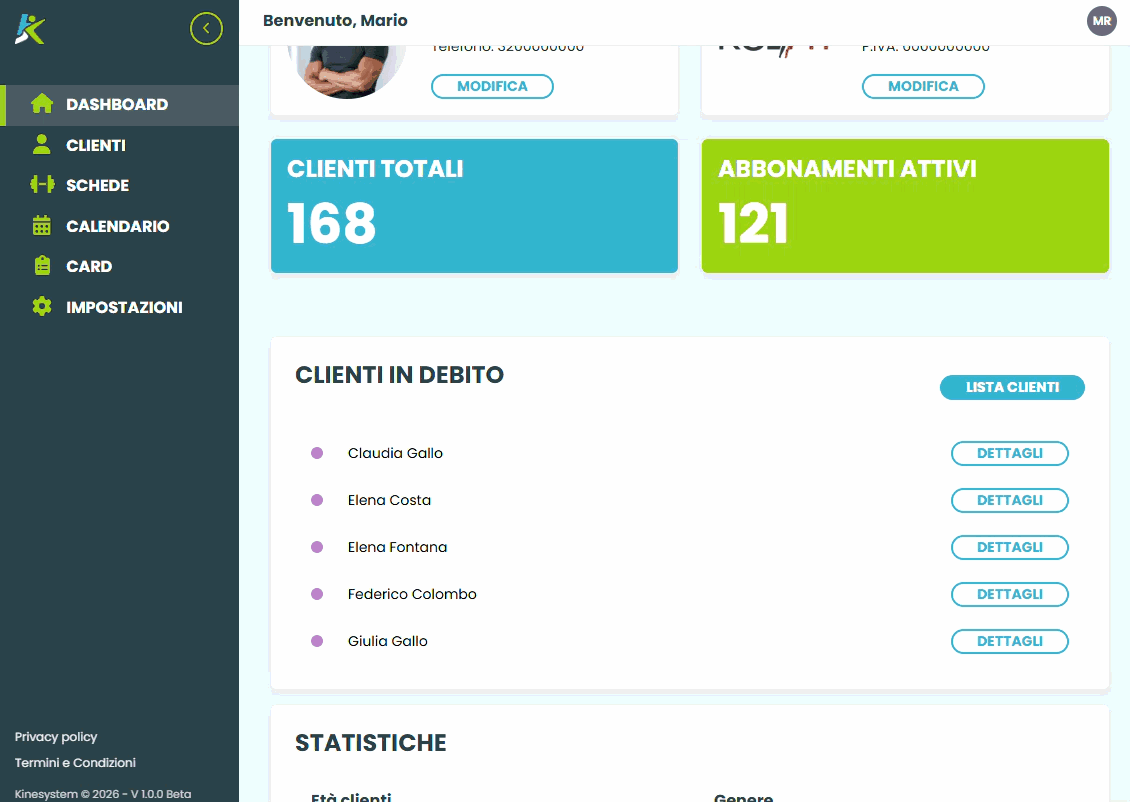Select the name Elena Costa
Viewport: 1130px width, 802px height.
pyautogui.click(x=389, y=500)
